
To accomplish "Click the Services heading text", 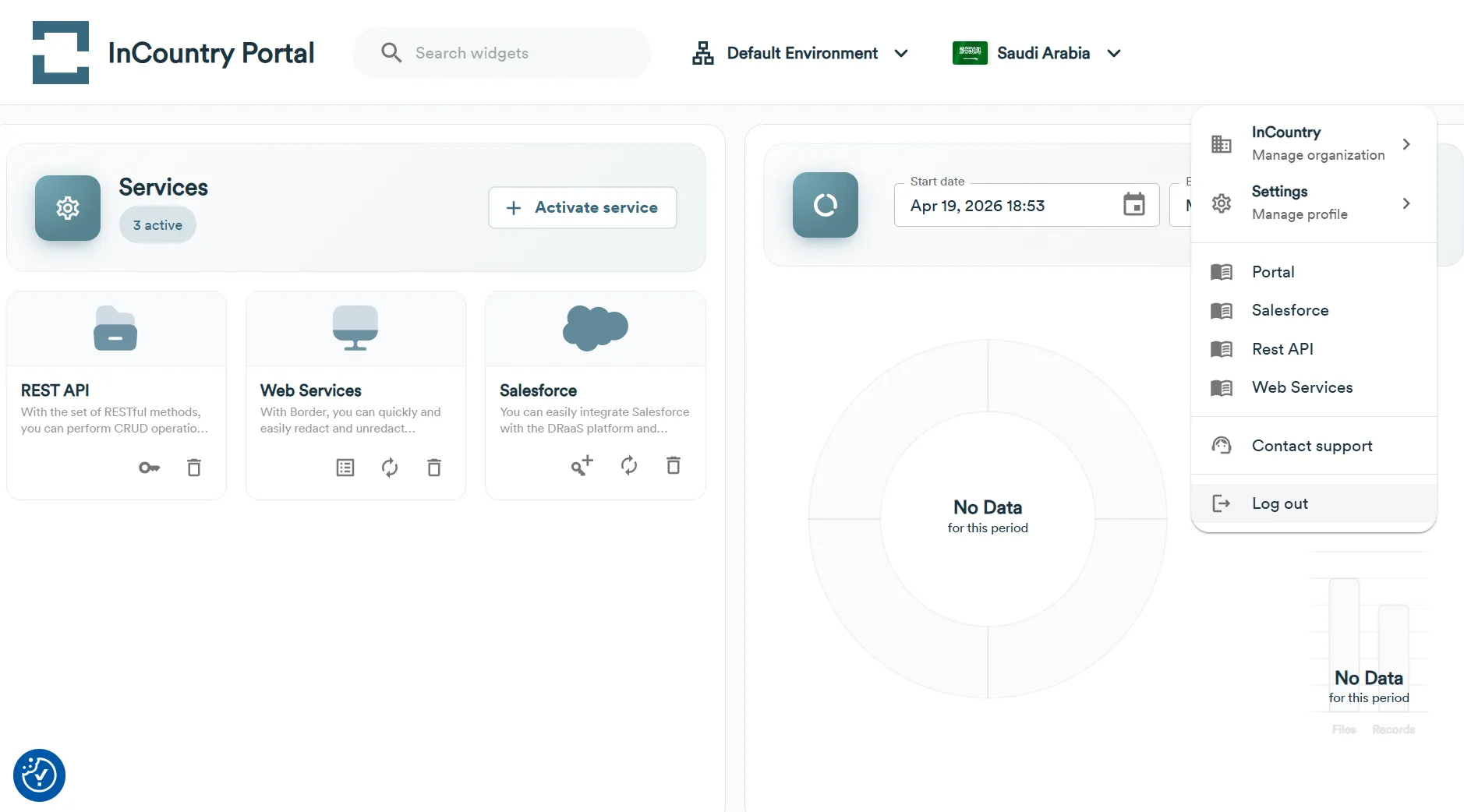I will (164, 188).
